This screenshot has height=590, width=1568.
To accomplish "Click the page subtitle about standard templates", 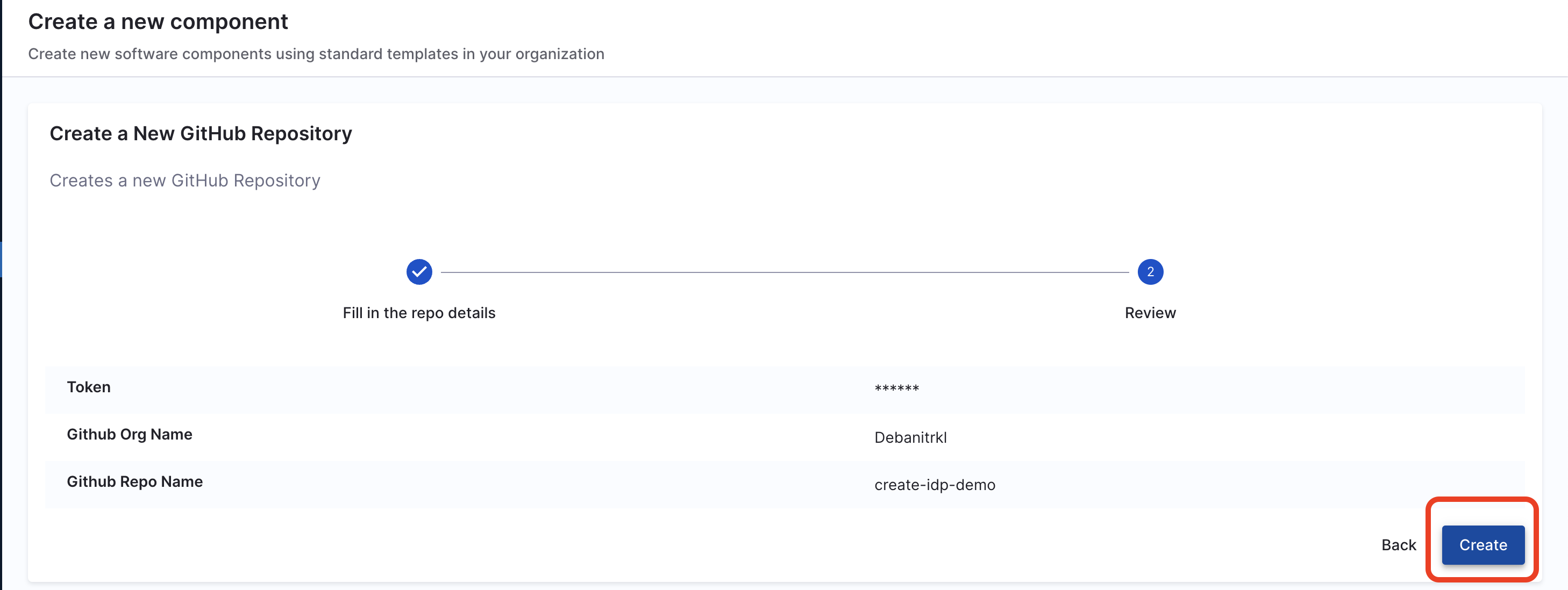I will pyautogui.click(x=316, y=54).
